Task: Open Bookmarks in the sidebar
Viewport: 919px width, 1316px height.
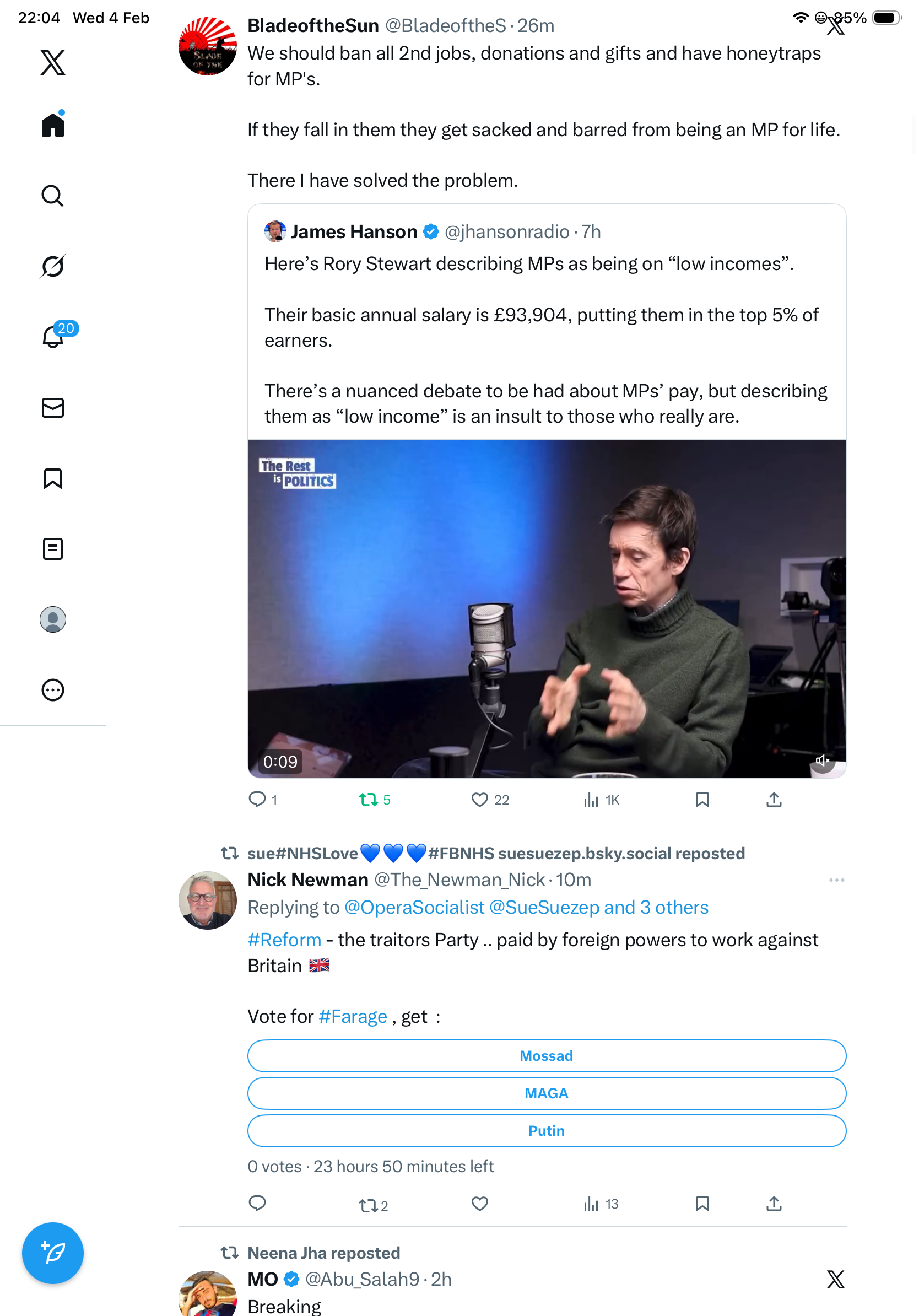Action: coord(53,478)
